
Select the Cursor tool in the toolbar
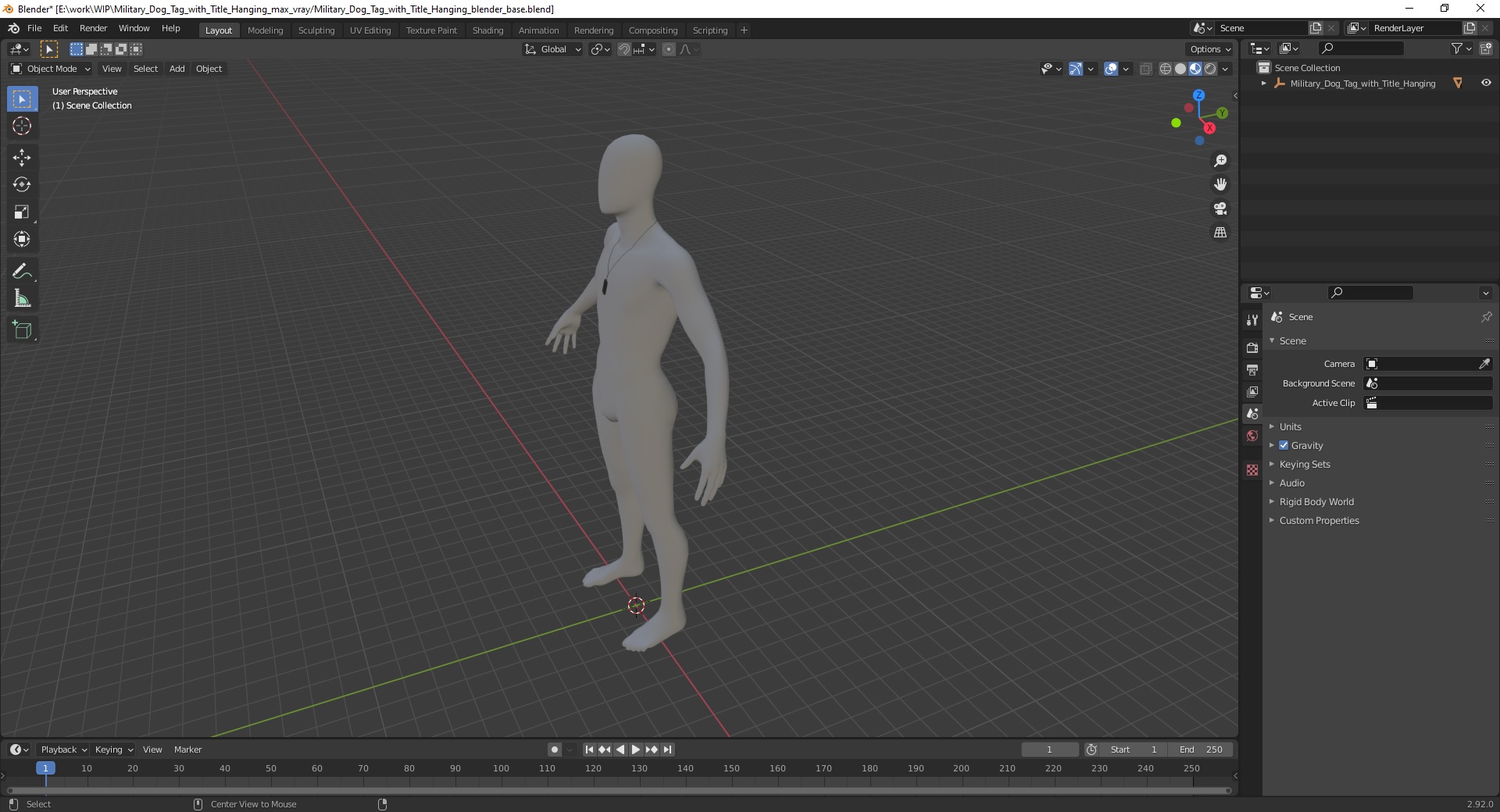[x=22, y=126]
